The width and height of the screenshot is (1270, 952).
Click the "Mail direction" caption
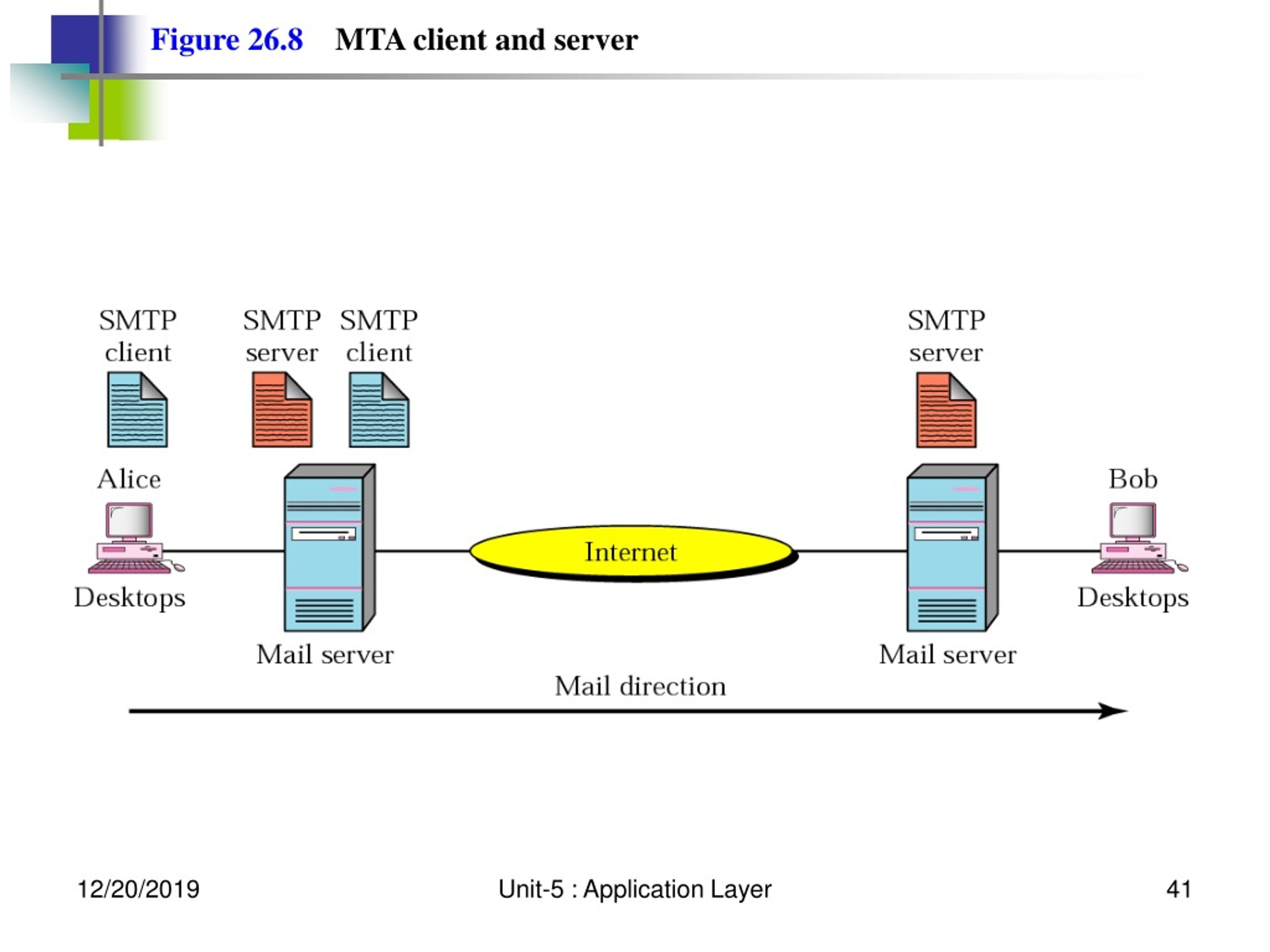[640, 686]
